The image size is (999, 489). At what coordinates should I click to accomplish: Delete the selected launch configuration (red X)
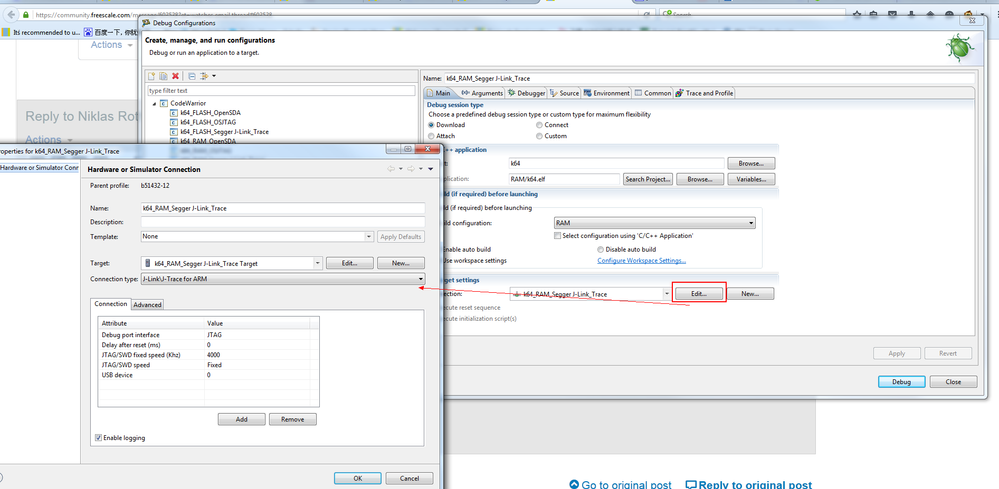tap(175, 76)
